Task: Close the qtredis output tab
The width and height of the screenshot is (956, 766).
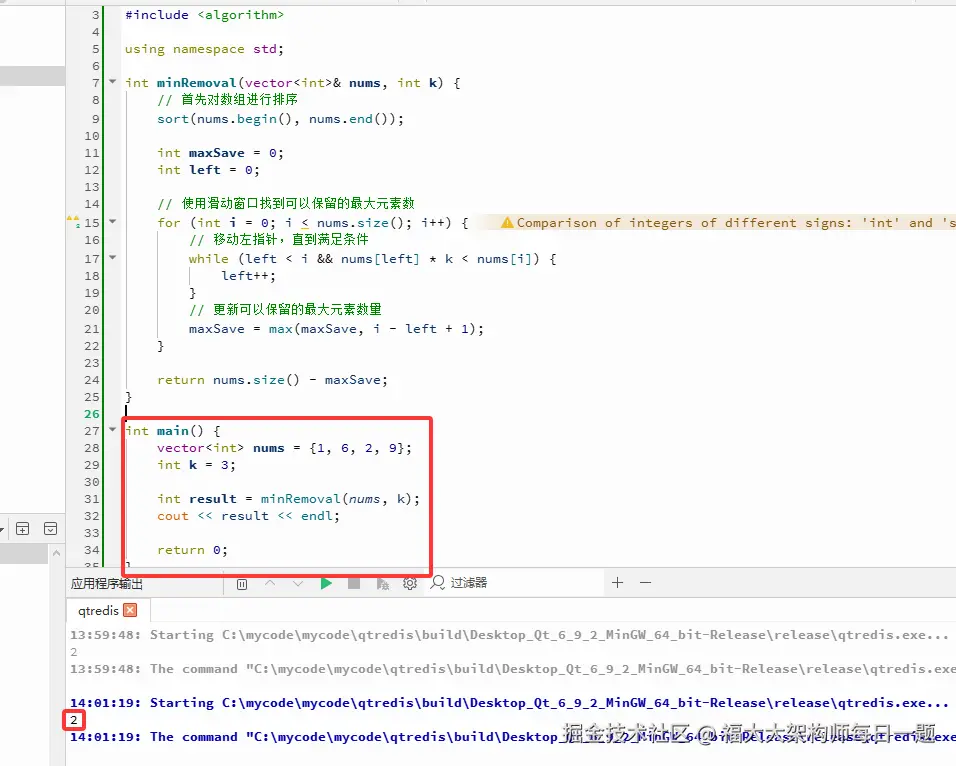Action: click(x=130, y=610)
